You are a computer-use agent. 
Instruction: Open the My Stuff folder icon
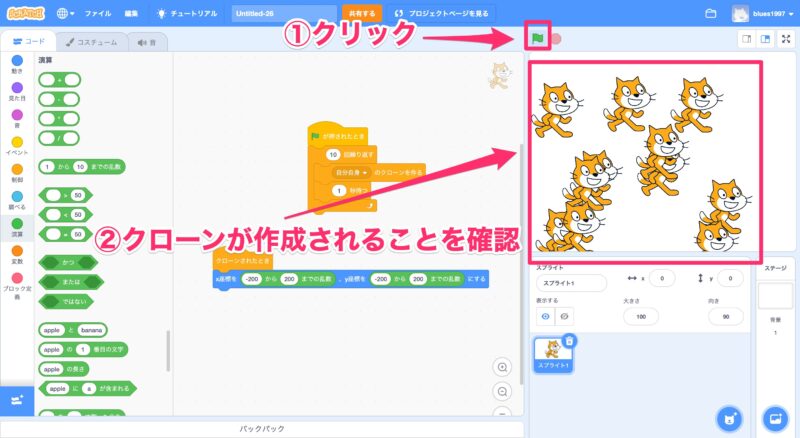711,14
